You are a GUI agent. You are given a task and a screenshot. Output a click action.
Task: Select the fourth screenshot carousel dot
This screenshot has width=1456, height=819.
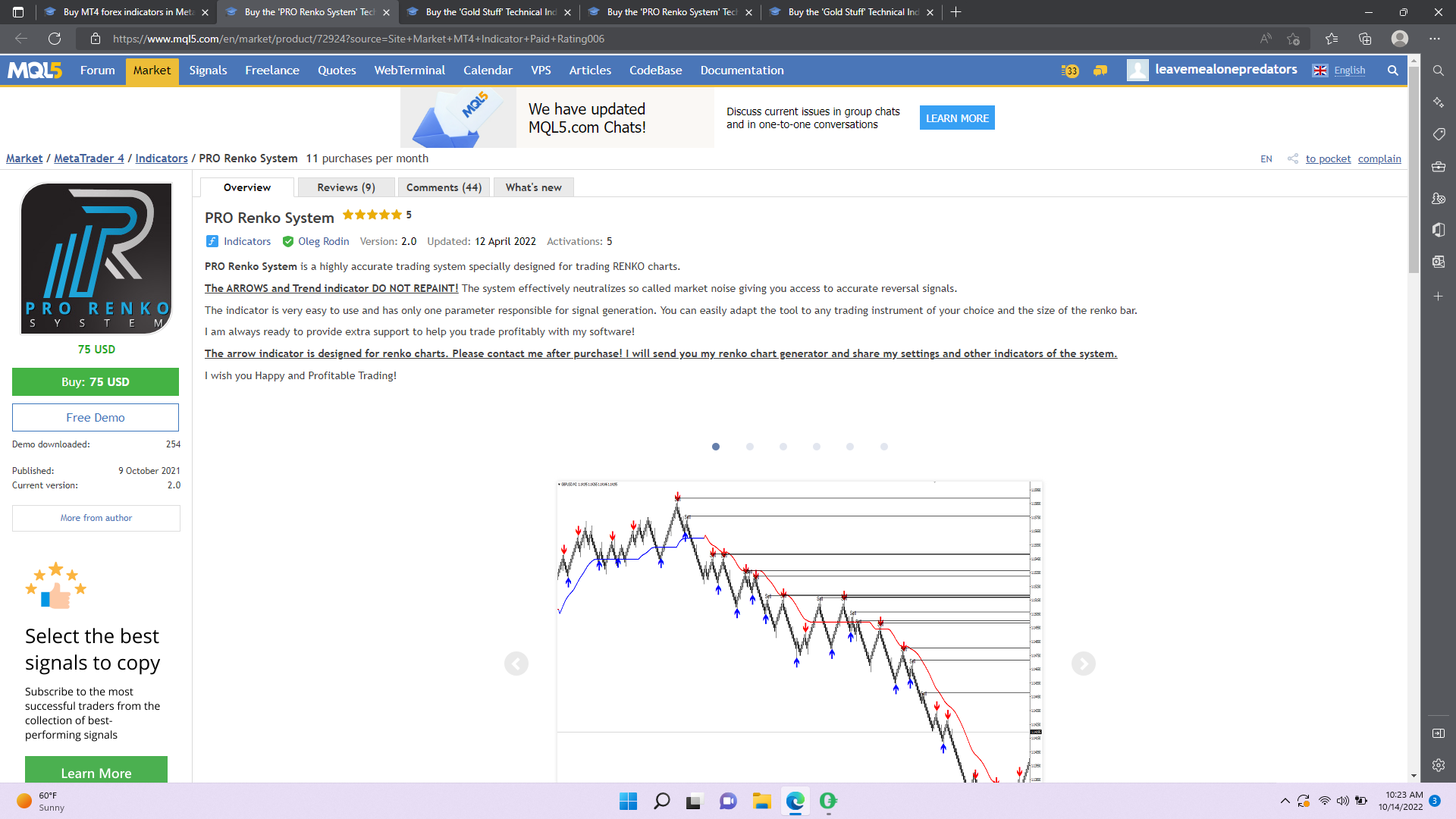click(x=817, y=447)
